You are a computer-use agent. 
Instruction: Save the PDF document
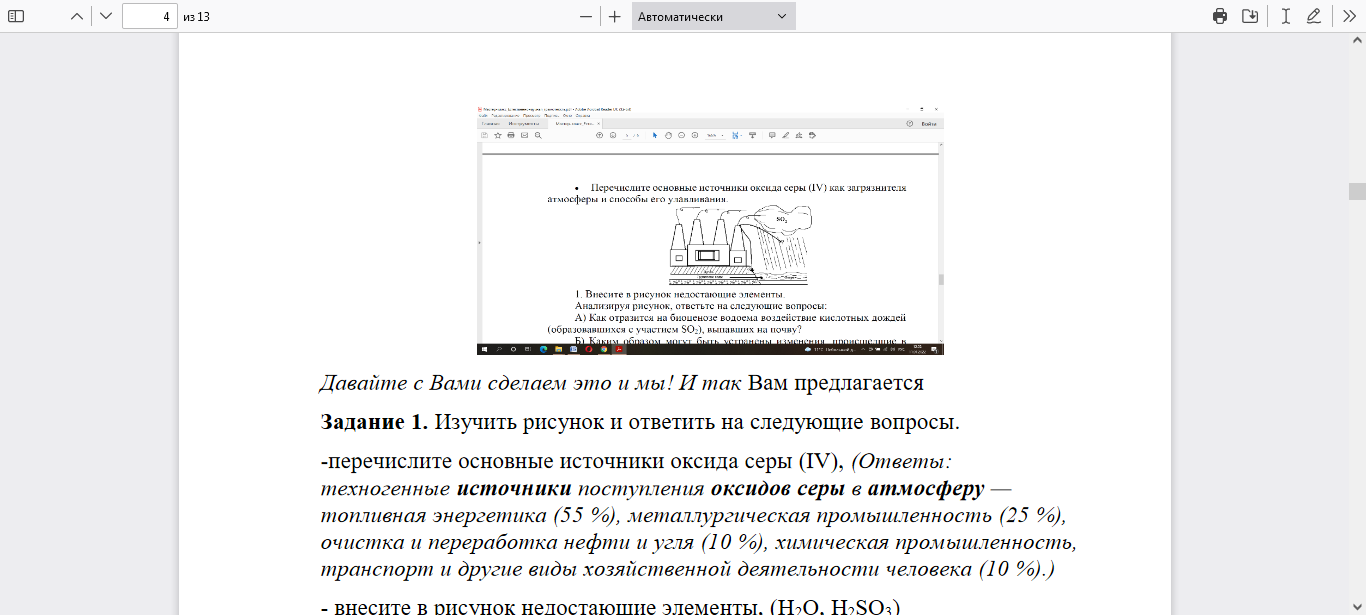click(1250, 16)
